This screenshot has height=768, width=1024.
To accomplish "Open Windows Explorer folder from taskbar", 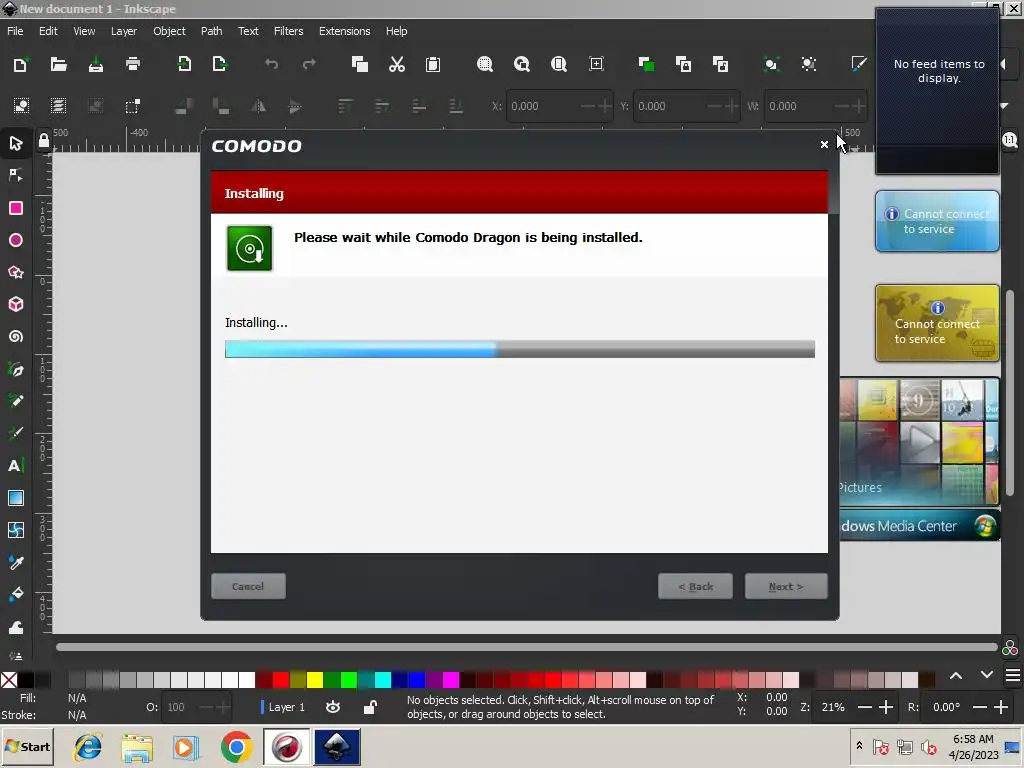I will tap(137, 747).
